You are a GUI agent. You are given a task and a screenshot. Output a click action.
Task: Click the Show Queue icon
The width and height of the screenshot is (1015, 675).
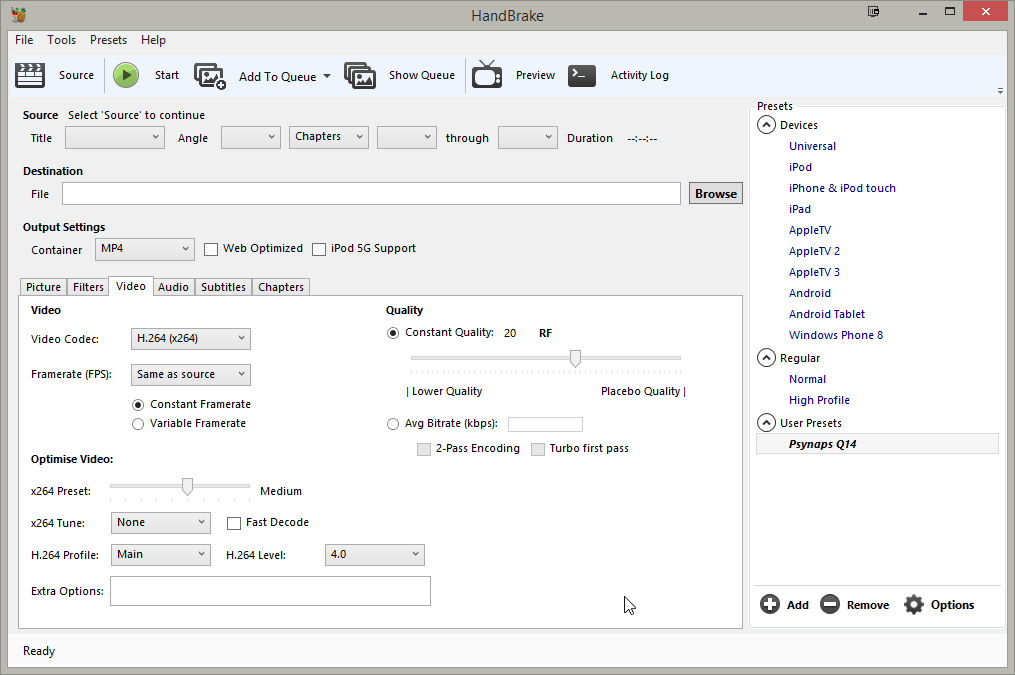pos(360,76)
